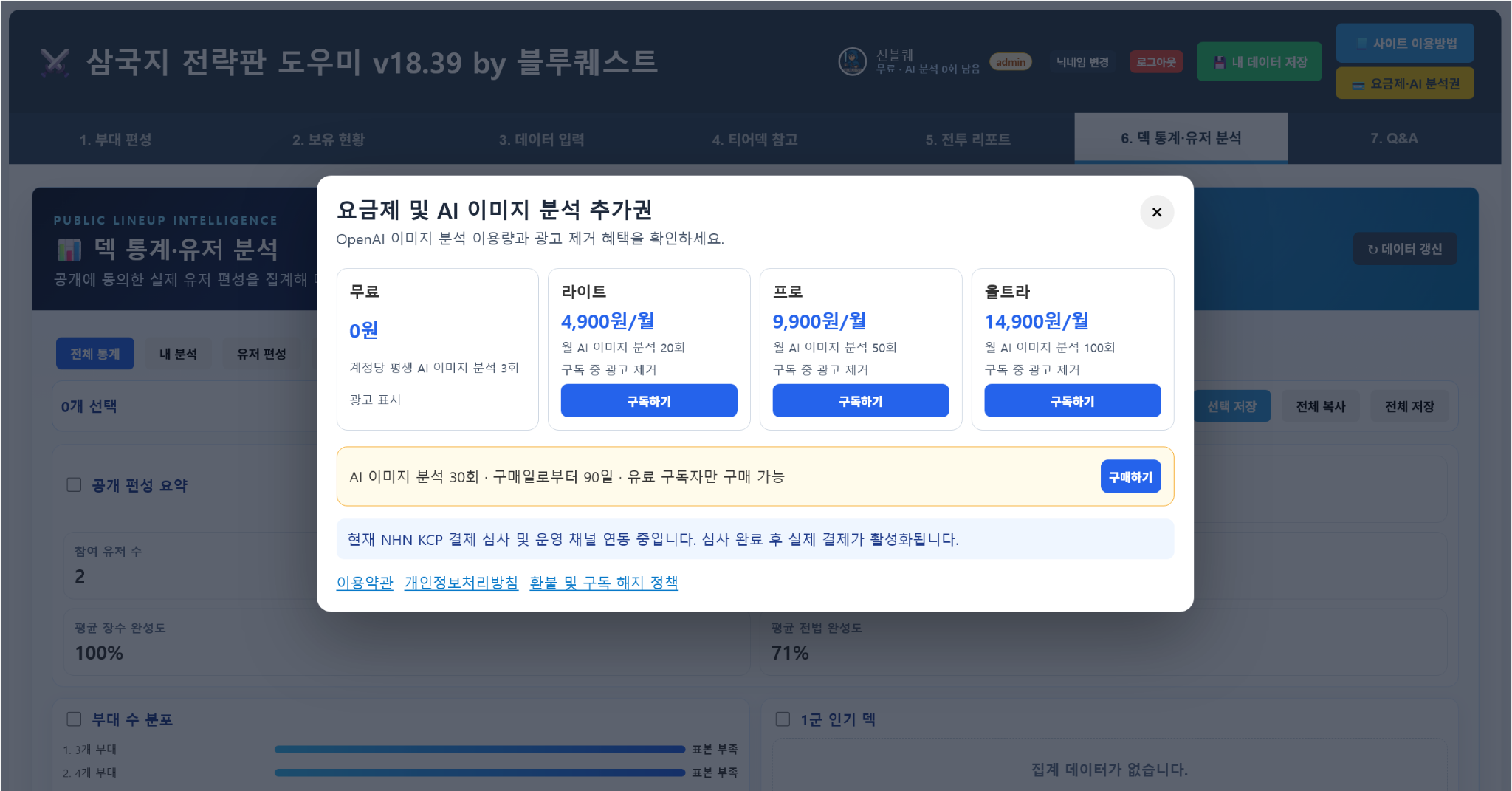
Task: Click 월 AI 이미지 분석 100회 text
Action: pos(1050,347)
